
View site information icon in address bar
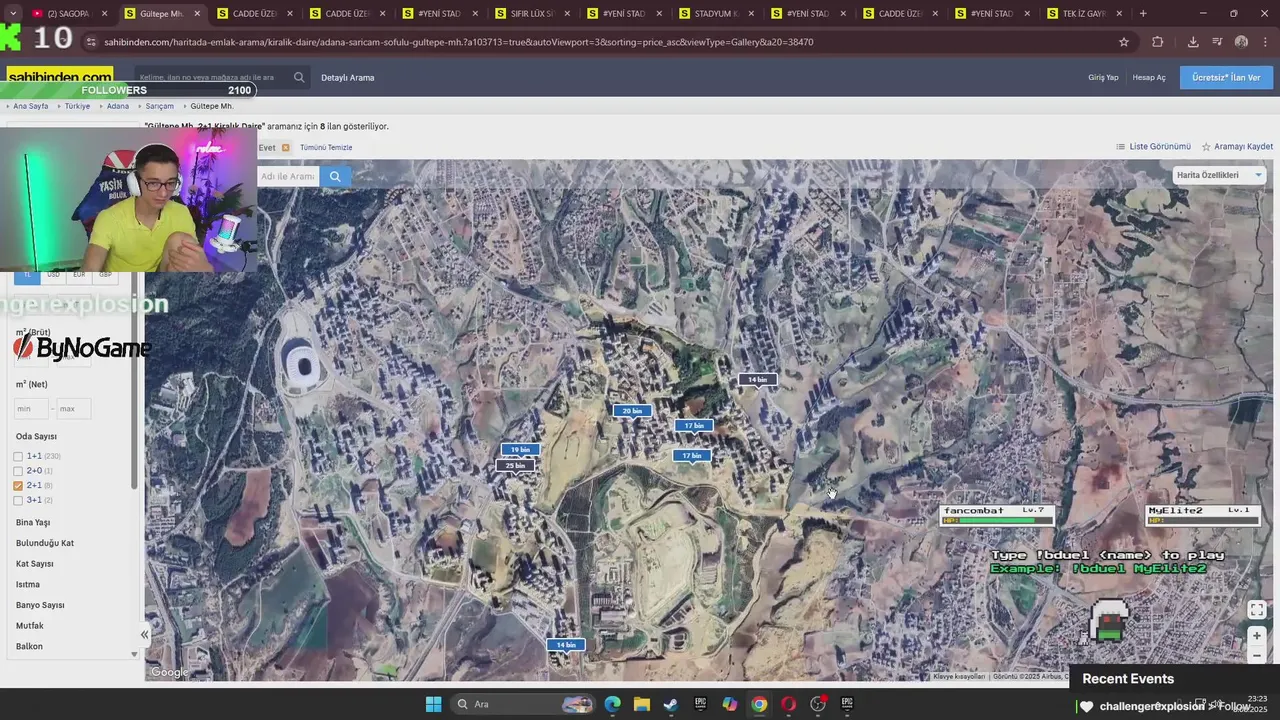pos(91,42)
